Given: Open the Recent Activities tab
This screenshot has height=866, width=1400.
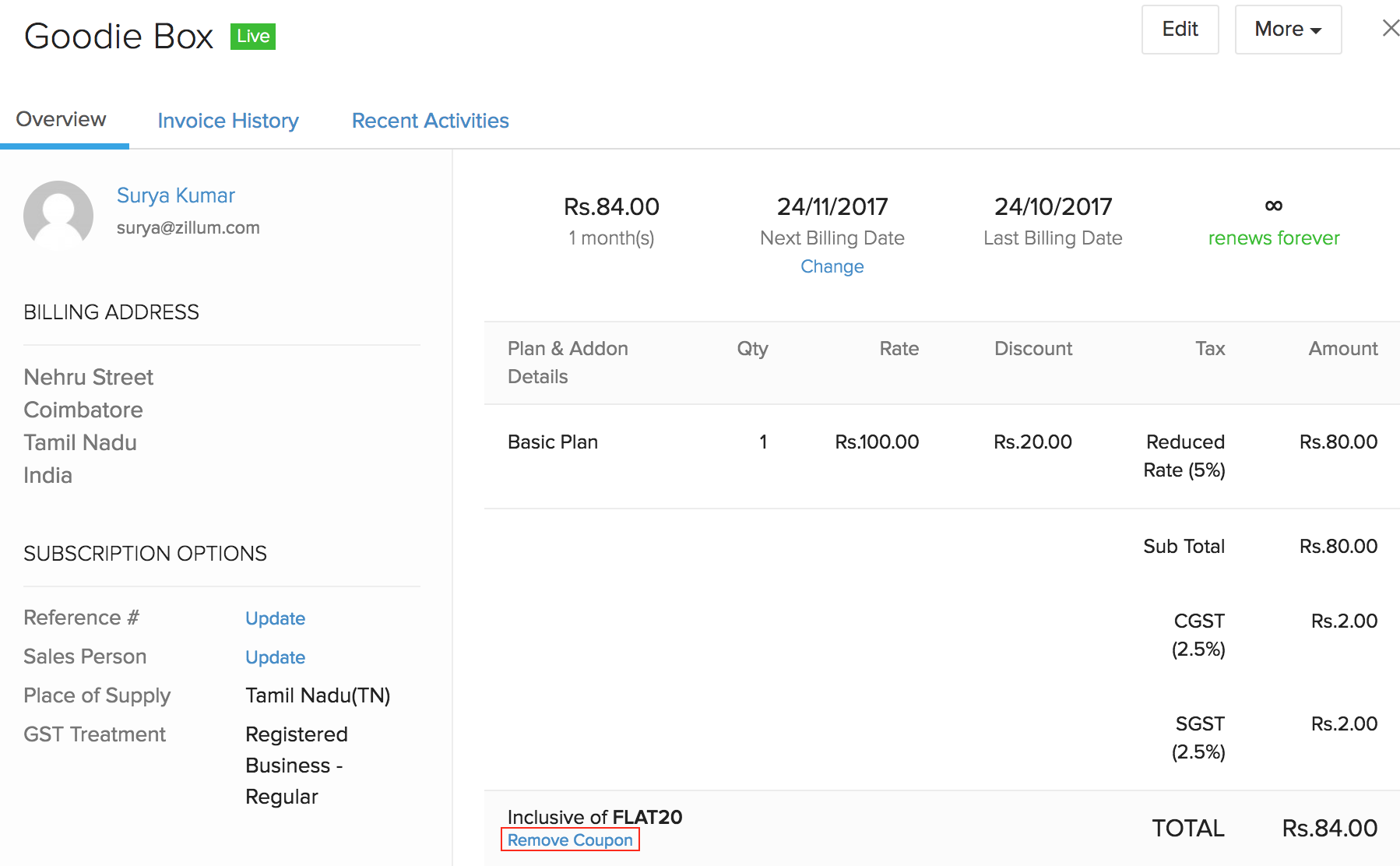Looking at the screenshot, I should 430,121.
